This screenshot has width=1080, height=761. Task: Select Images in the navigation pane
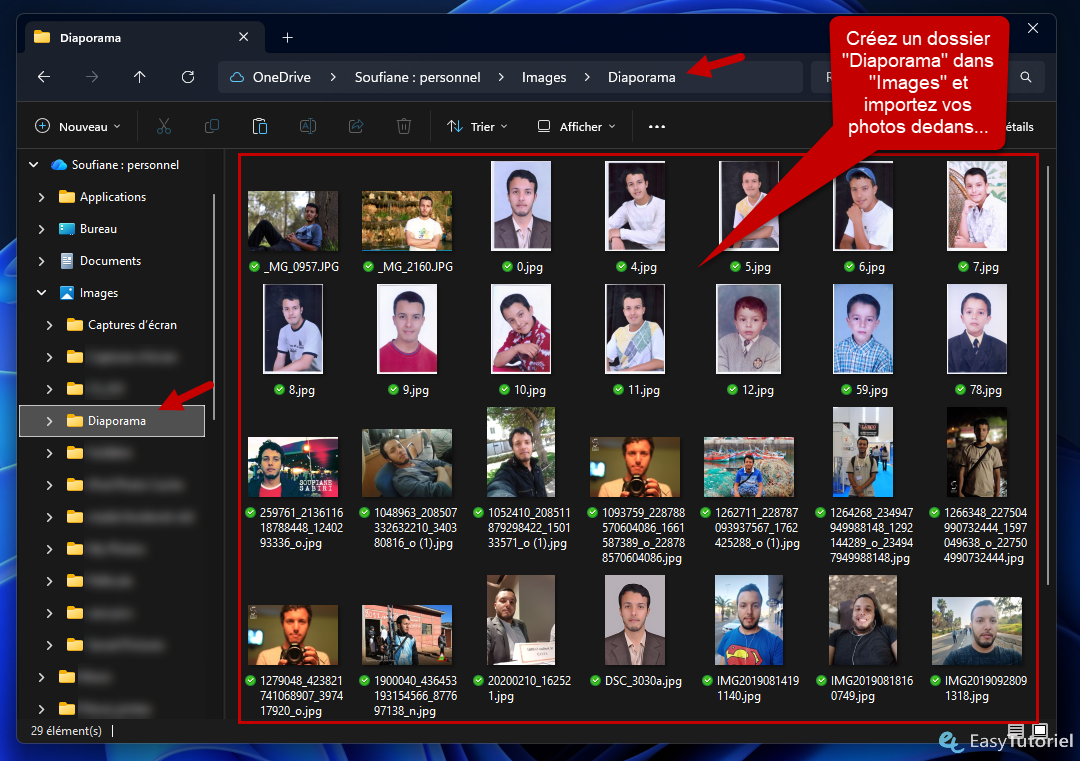coord(99,293)
